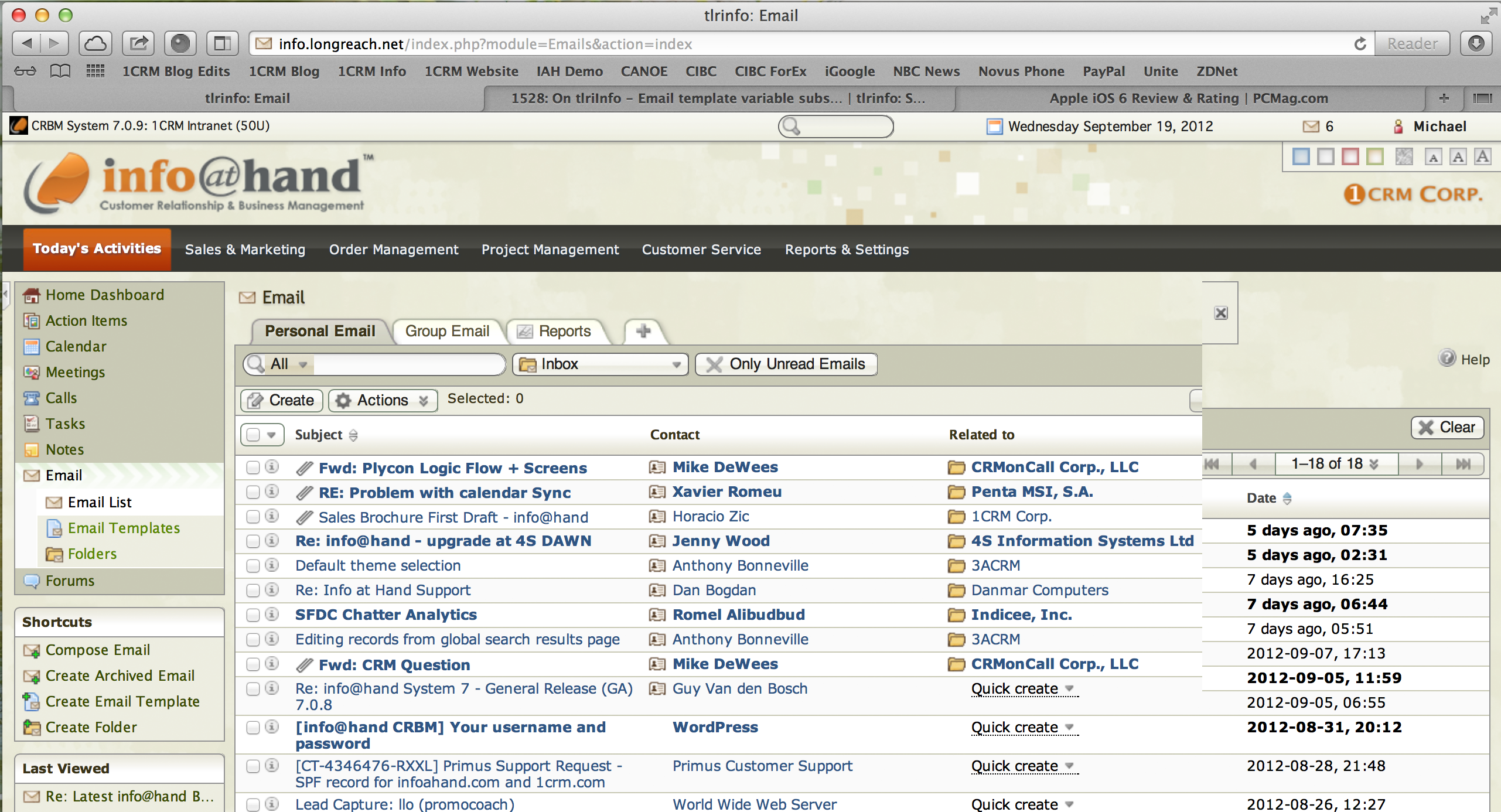Viewport: 1501px width, 812px height.
Task: Click the plus tab icon to add a tab
Action: (643, 331)
